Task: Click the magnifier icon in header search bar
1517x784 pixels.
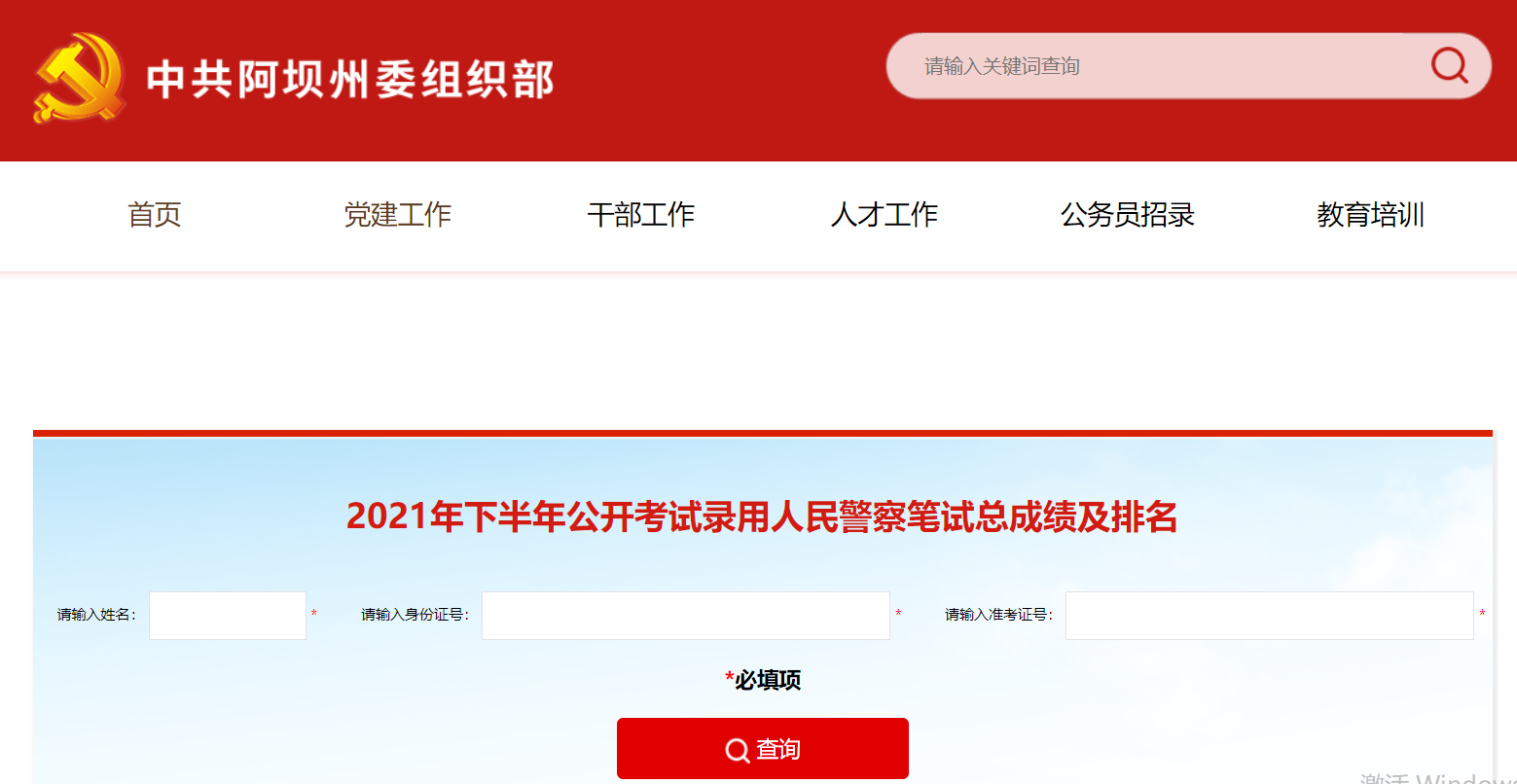Action: click(x=1449, y=65)
